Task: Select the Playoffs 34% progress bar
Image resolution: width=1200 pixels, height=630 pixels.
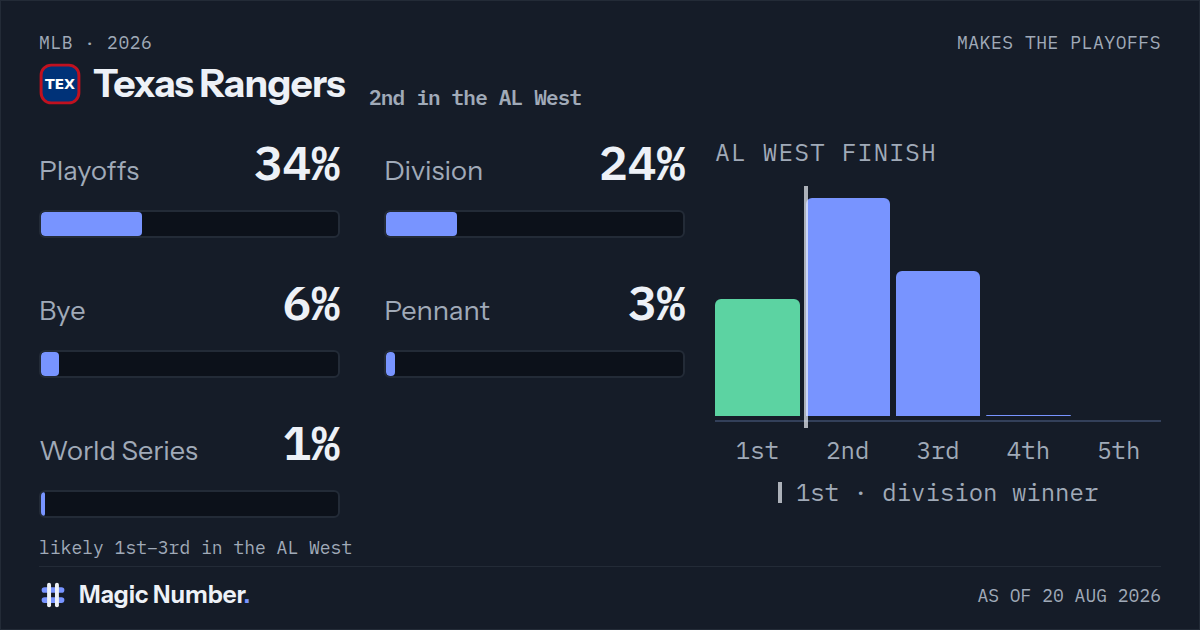Action: (x=189, y=224)
